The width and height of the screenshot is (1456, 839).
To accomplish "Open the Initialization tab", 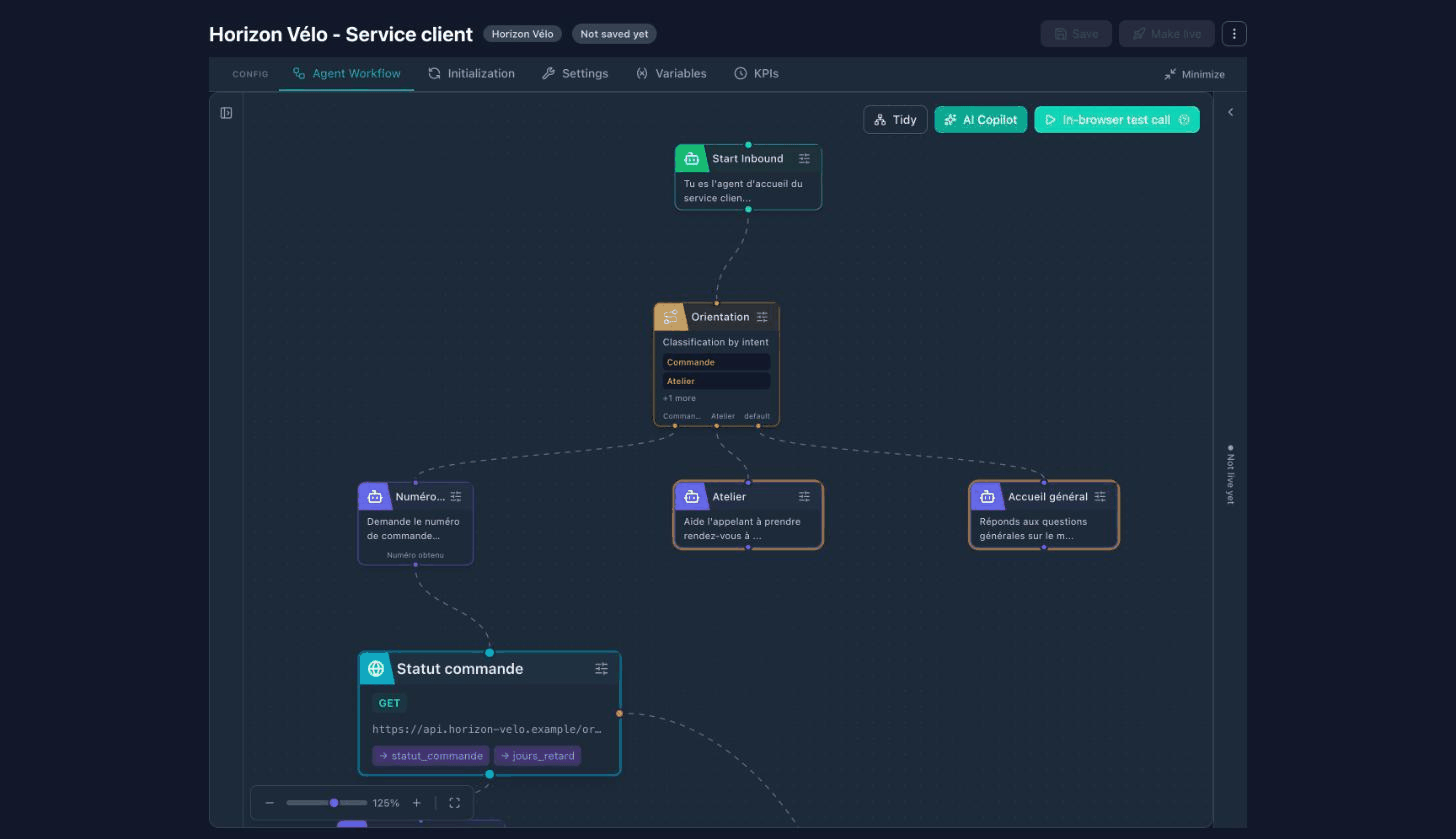I will click(471, 74).
